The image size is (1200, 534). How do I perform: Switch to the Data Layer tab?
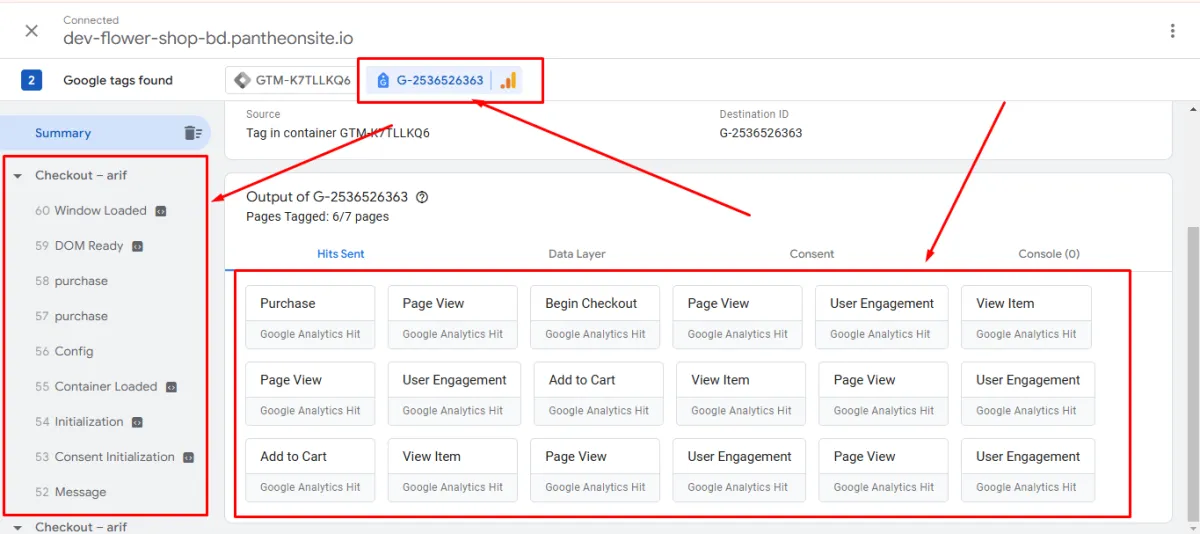click(577, 254)
